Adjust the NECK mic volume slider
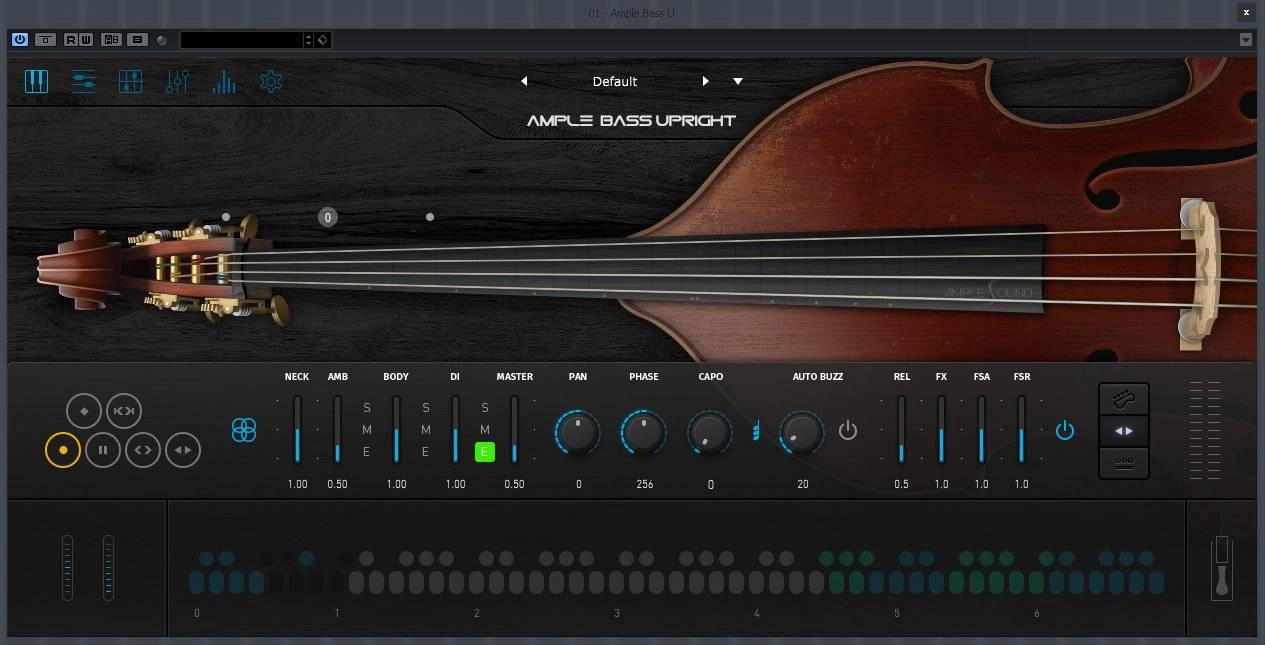 click(x=297, y=429)
